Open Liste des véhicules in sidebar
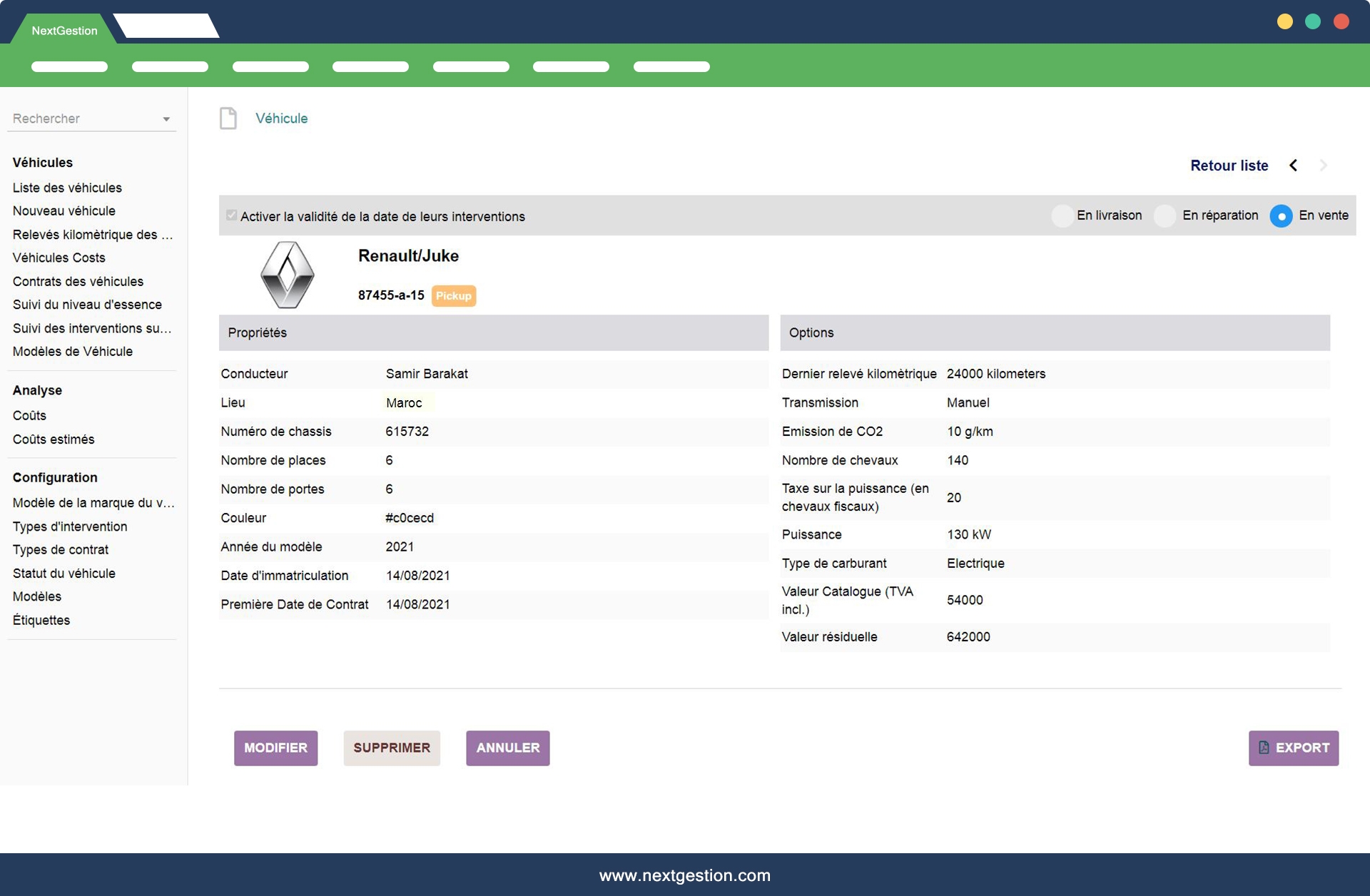The height and width of the screenshot is (896, 1370). coord(67,188)
